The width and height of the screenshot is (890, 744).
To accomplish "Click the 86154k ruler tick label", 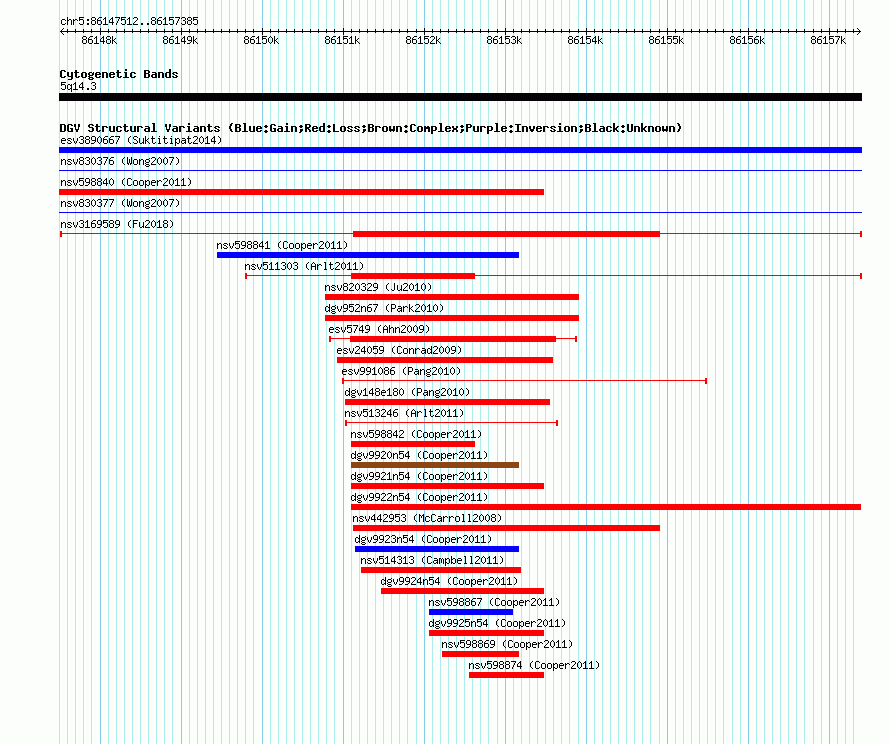I will click(x=585, y=40).
